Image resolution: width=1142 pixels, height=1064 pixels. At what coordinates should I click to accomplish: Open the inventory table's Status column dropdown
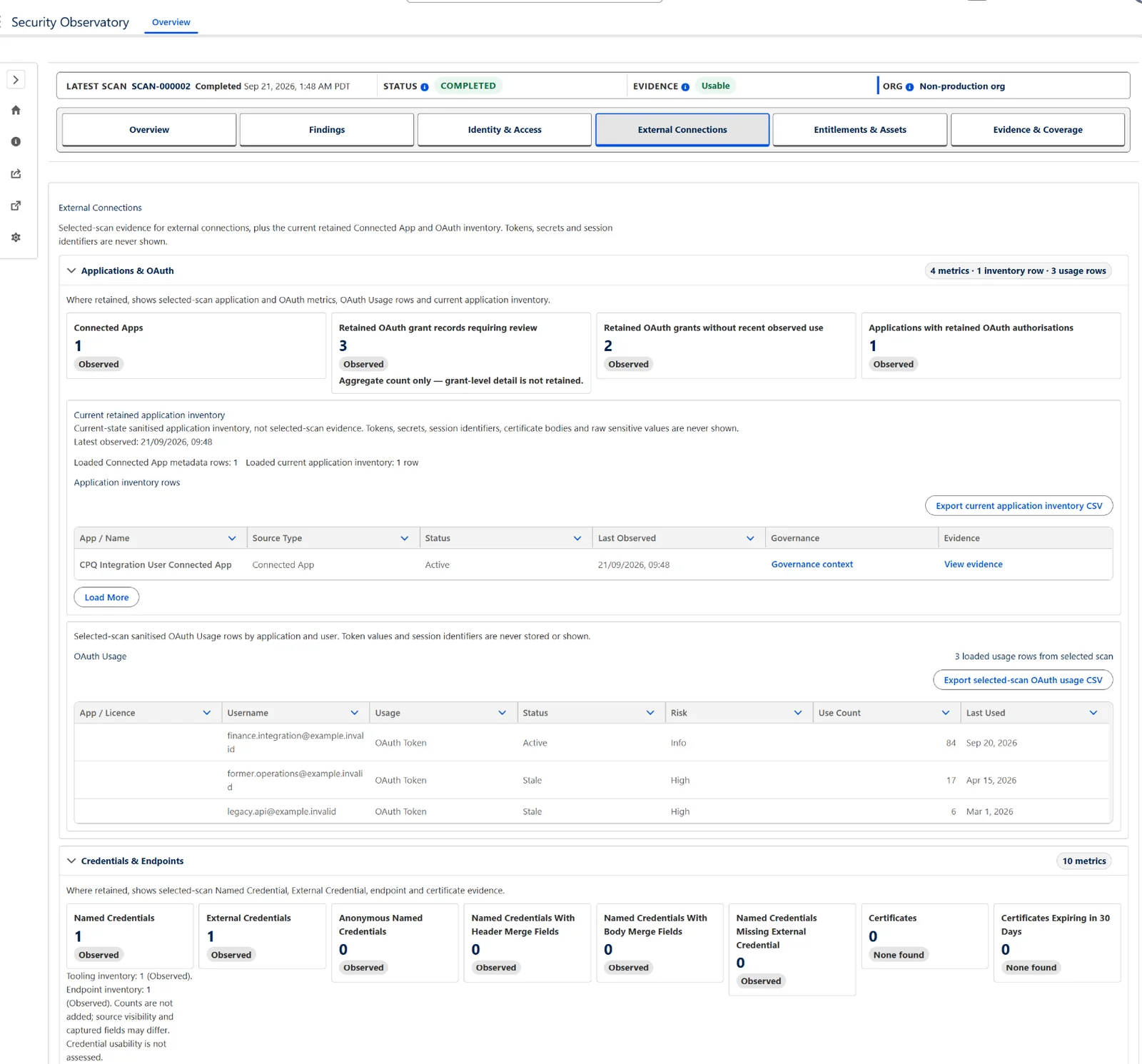coord(577,538)
